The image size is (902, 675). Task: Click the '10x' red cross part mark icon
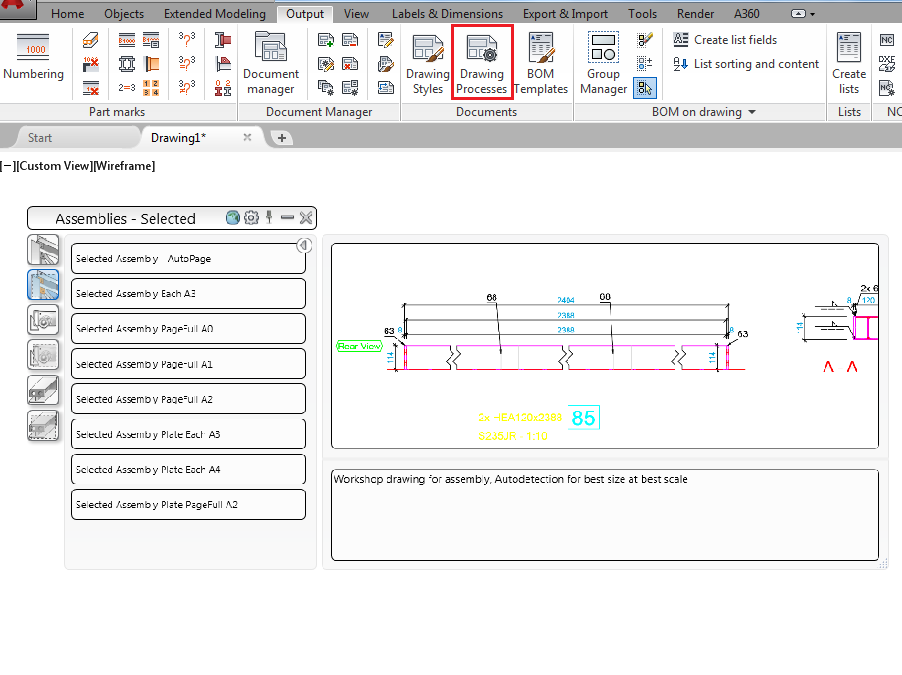click(x=90, y=64)
